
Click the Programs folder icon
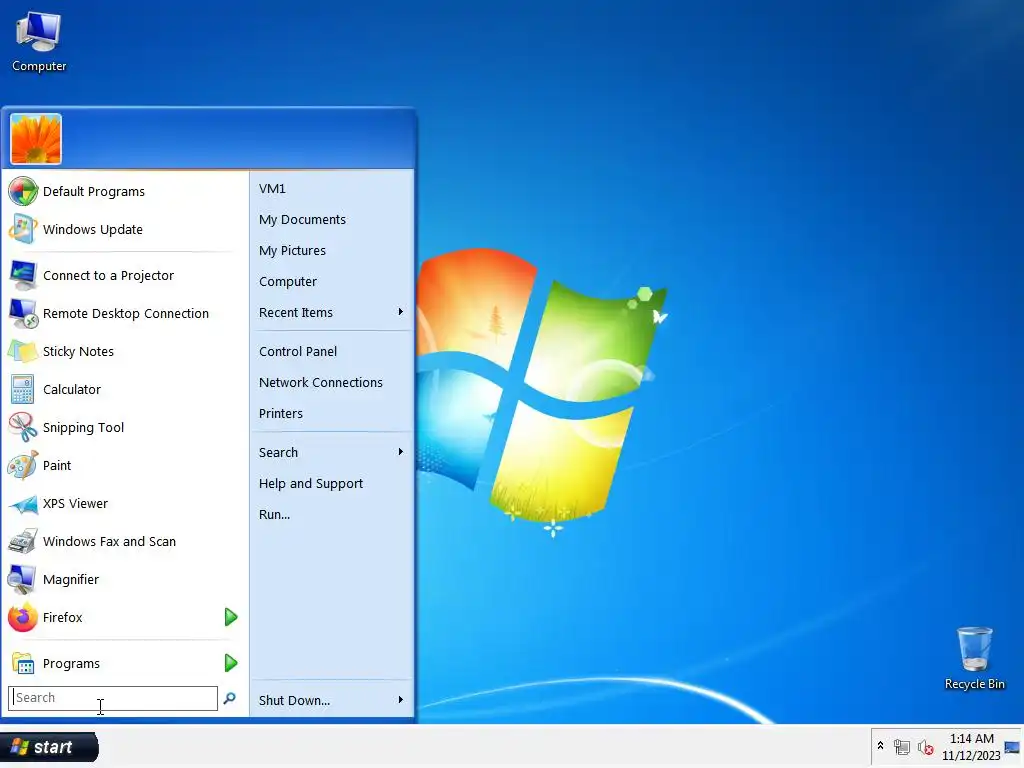point(23,664)
